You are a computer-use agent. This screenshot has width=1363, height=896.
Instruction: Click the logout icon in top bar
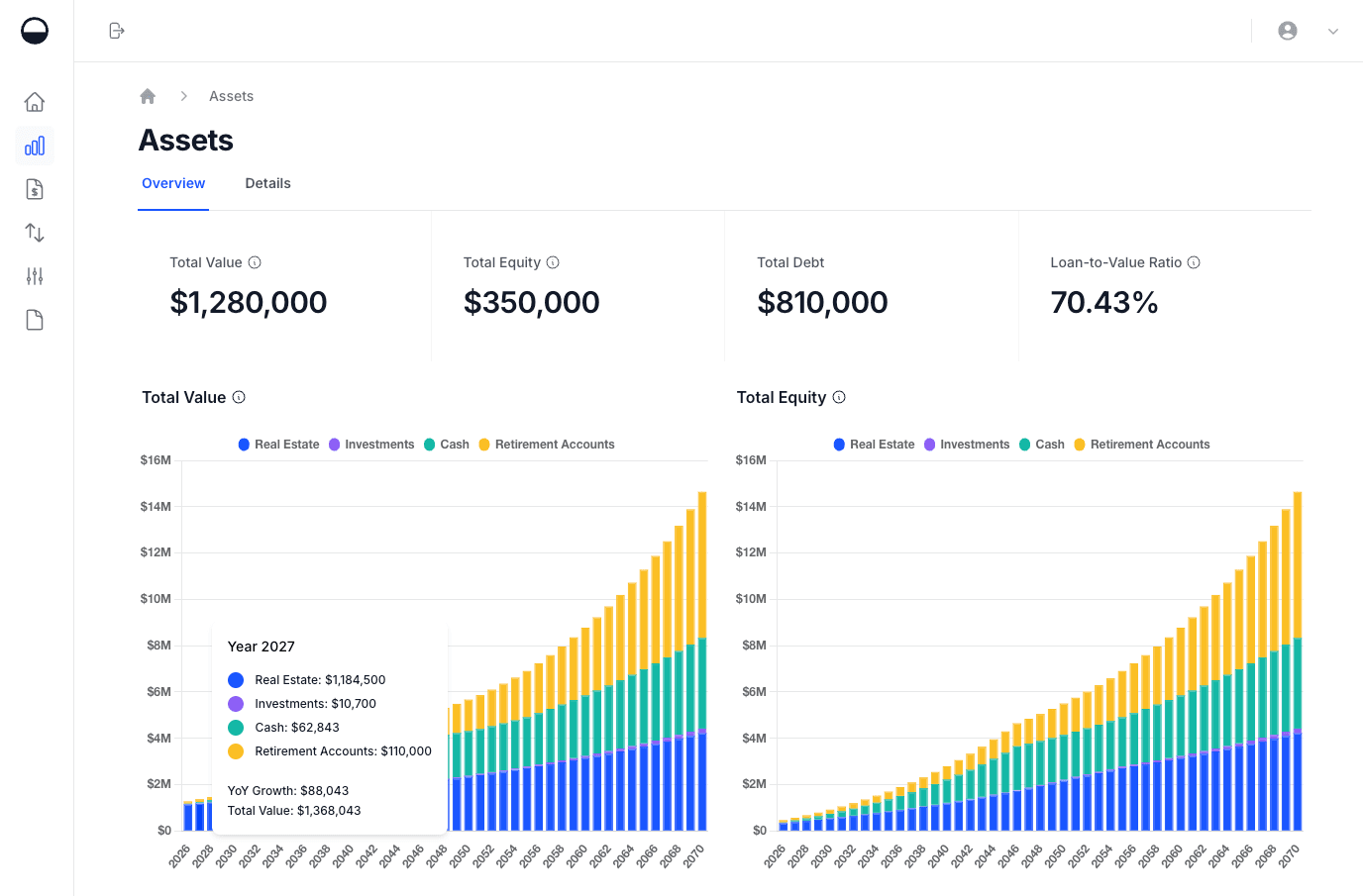pos(117,31)
